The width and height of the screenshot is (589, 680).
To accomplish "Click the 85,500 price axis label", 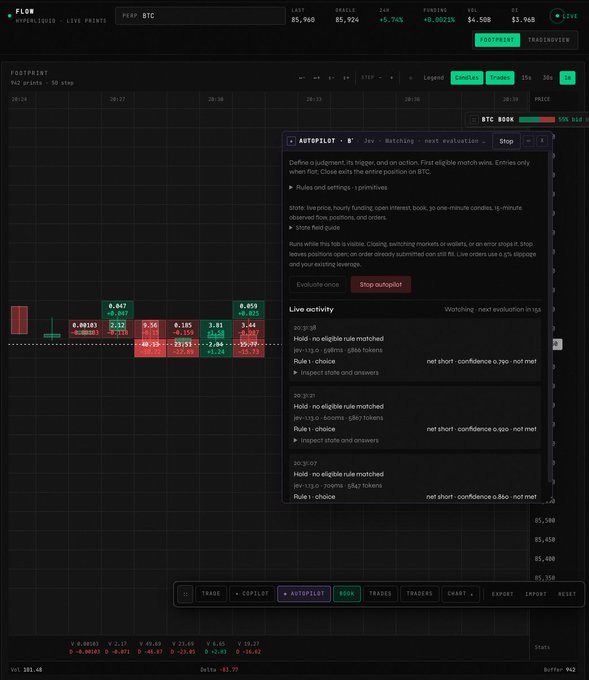I will [x=545, y=520].
